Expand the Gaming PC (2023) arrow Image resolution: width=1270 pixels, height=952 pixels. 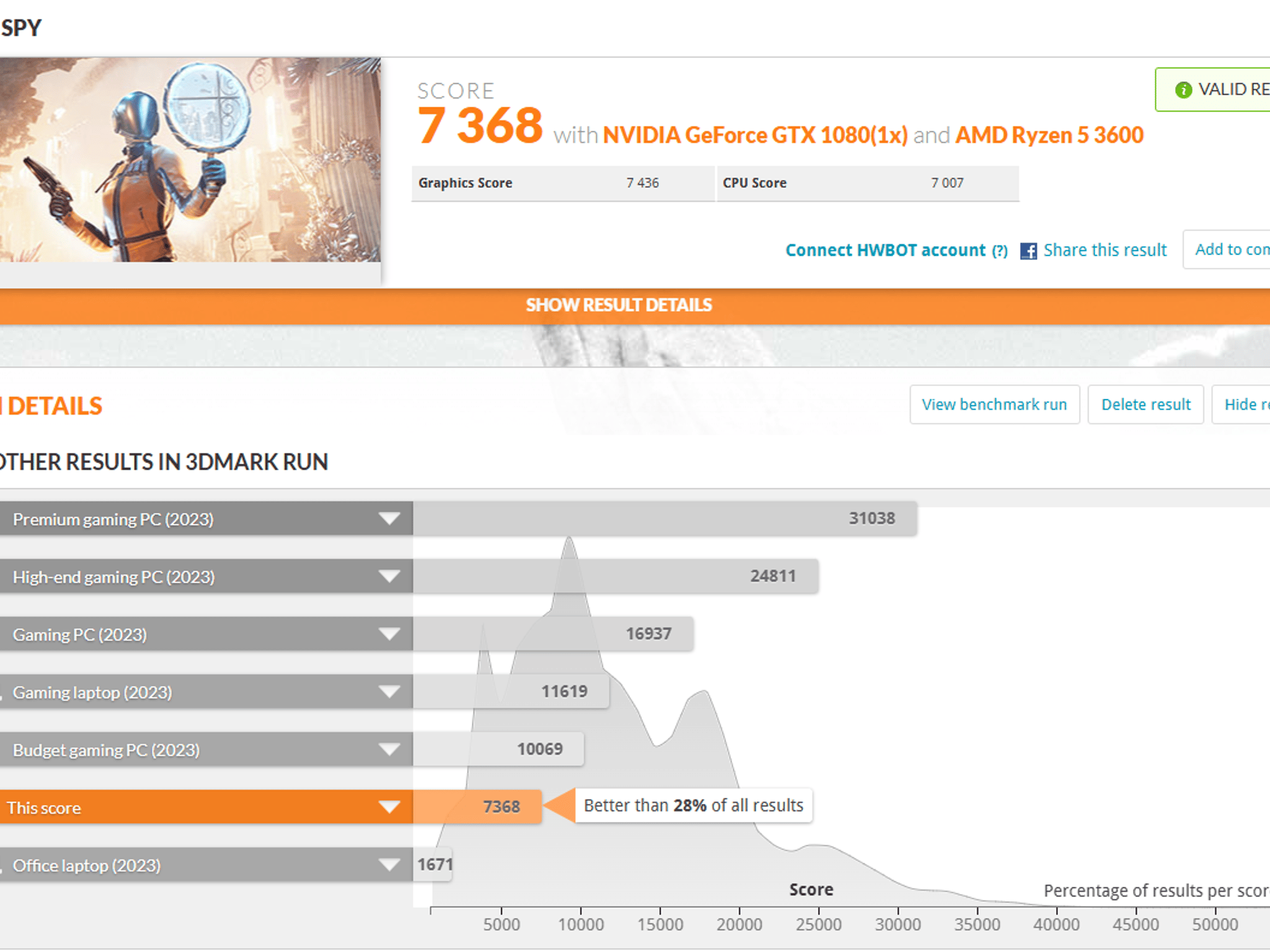[389, 634]
